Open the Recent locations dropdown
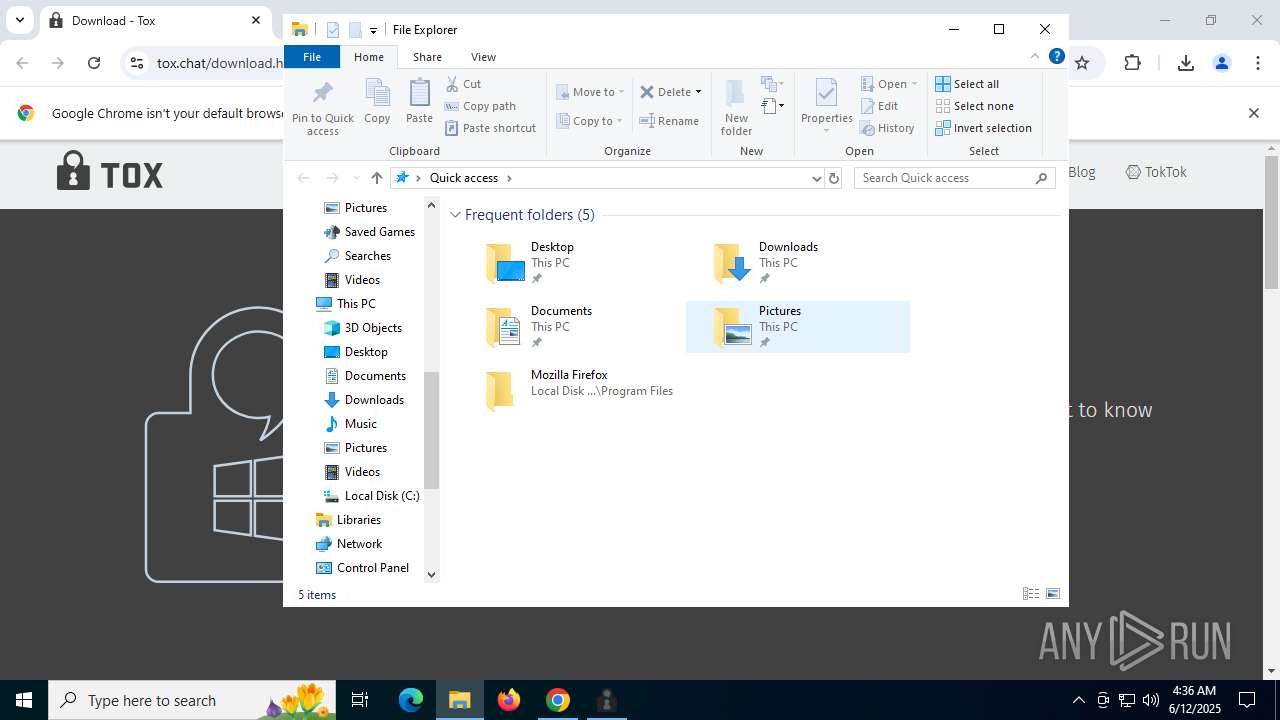This screenshot has width=1280, height=720. [356, 178]
